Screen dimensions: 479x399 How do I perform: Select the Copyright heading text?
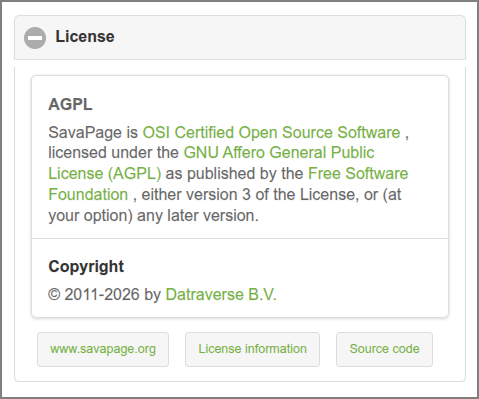click(86, 266)
